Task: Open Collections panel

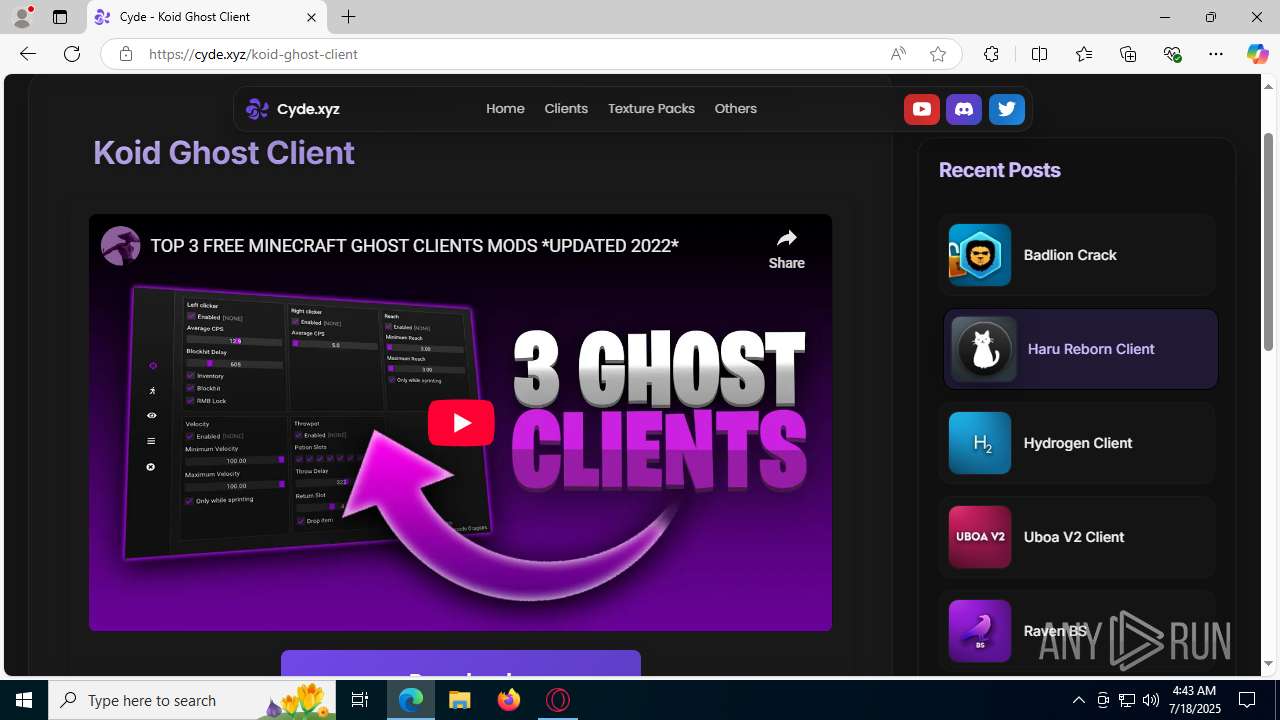Action: click(1128, 54)
